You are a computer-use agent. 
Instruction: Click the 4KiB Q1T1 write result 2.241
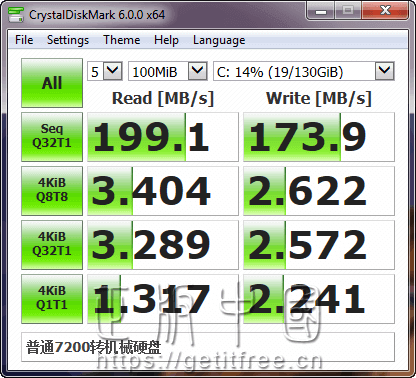(319, 299)
